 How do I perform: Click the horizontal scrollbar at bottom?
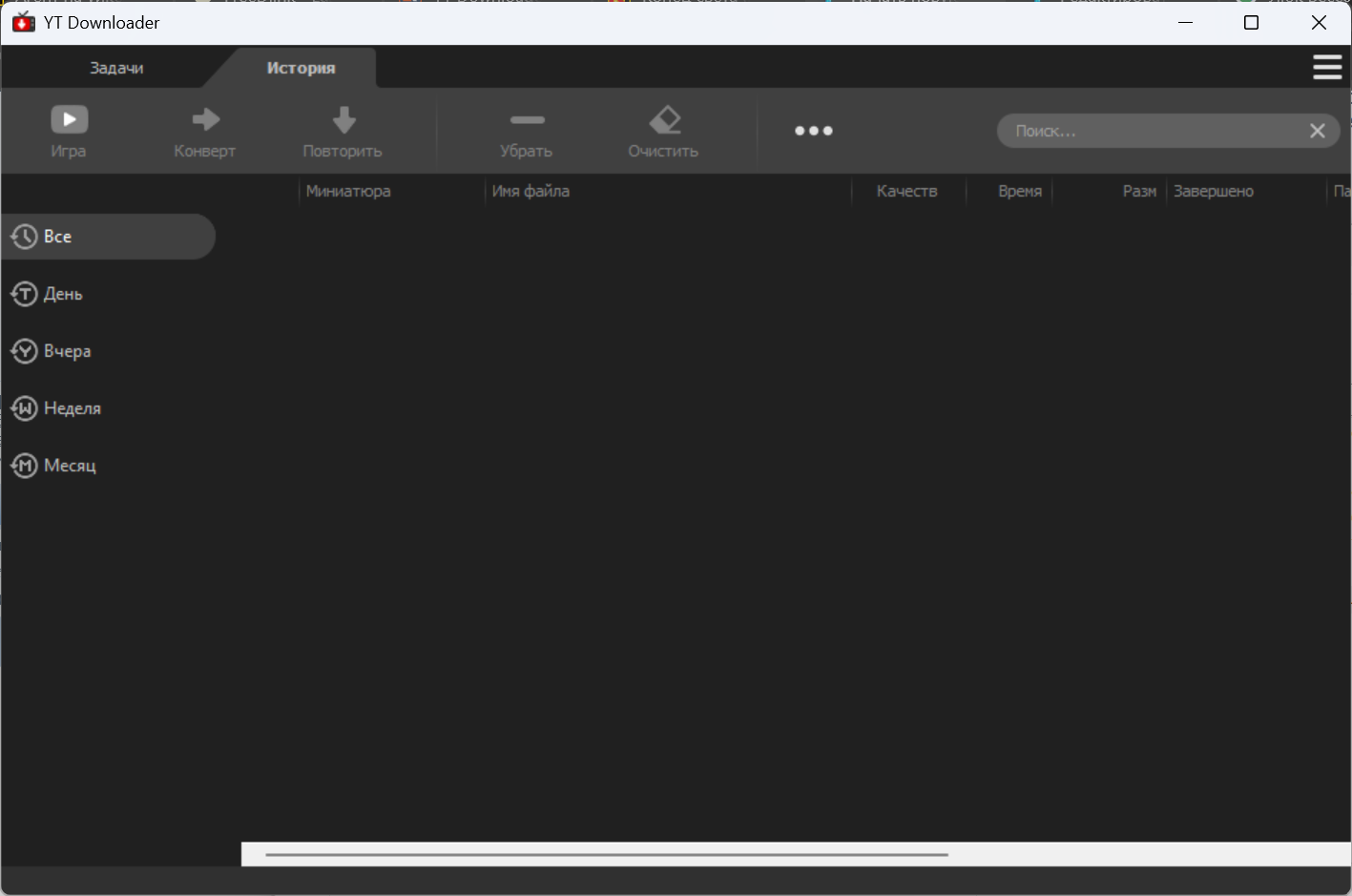607,855
